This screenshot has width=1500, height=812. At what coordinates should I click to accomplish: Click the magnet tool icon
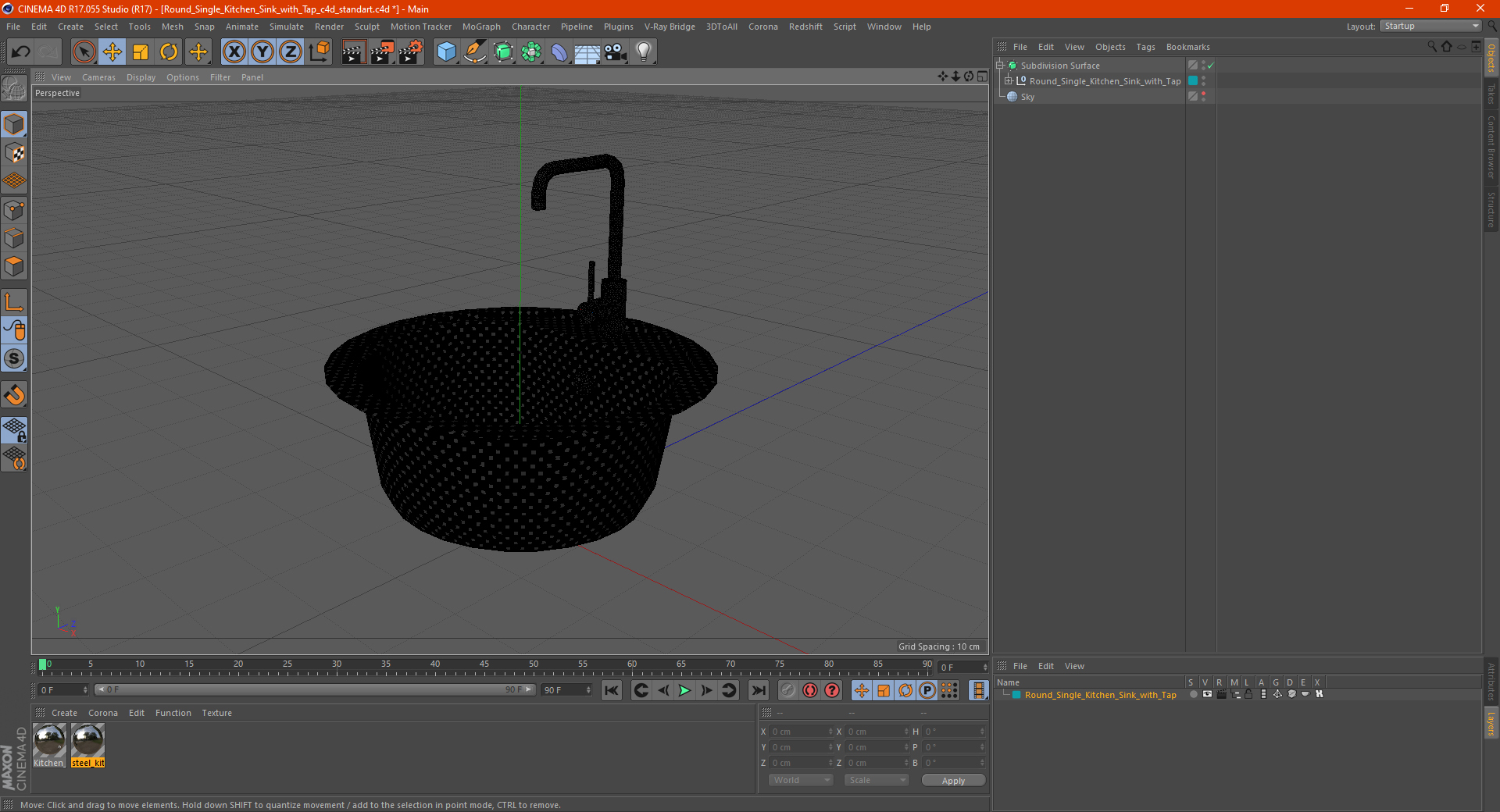pos(14,395)
